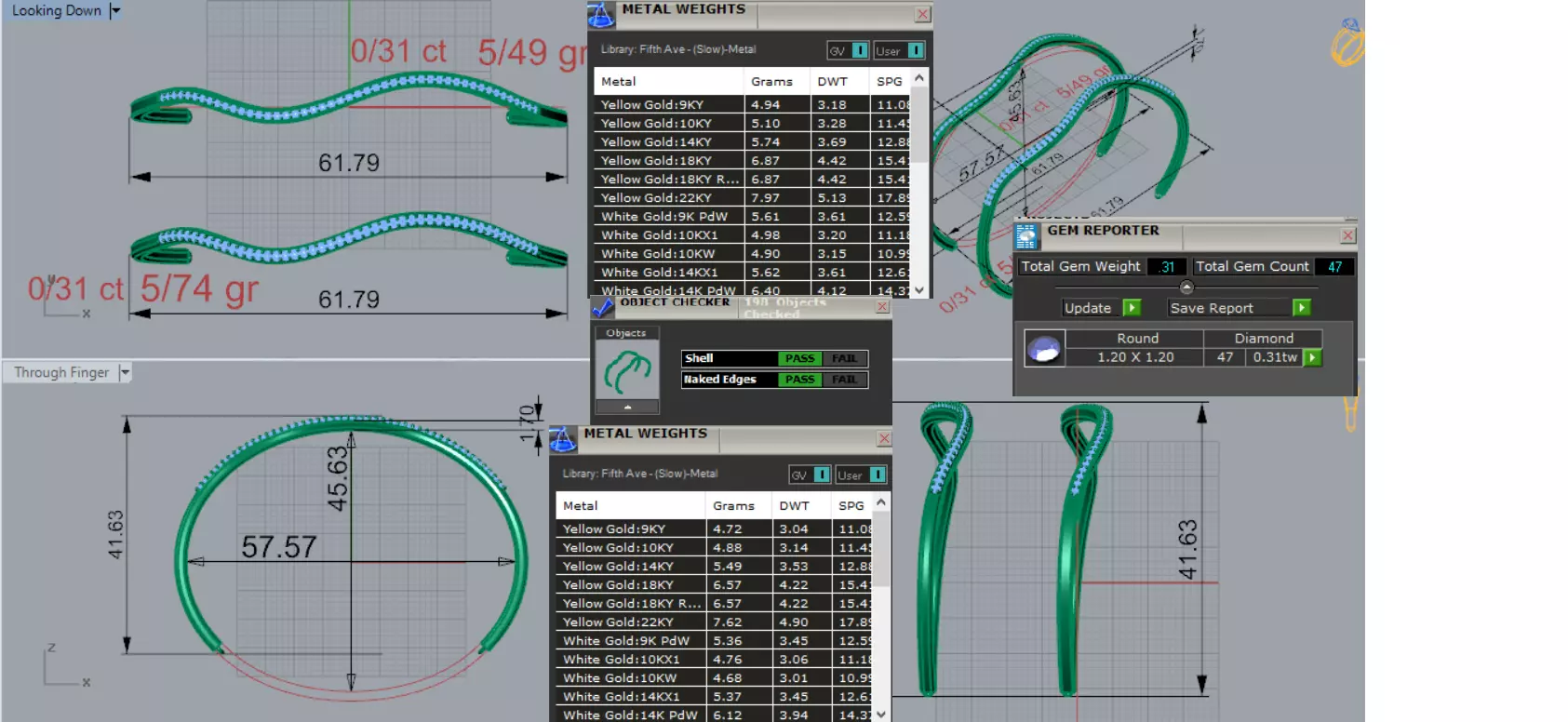Image resolution: width=1568 pixels, height=722 pixels.
Task: Click the Library: Fifth Ave label above 4.94 list
Action: [678, 49]
